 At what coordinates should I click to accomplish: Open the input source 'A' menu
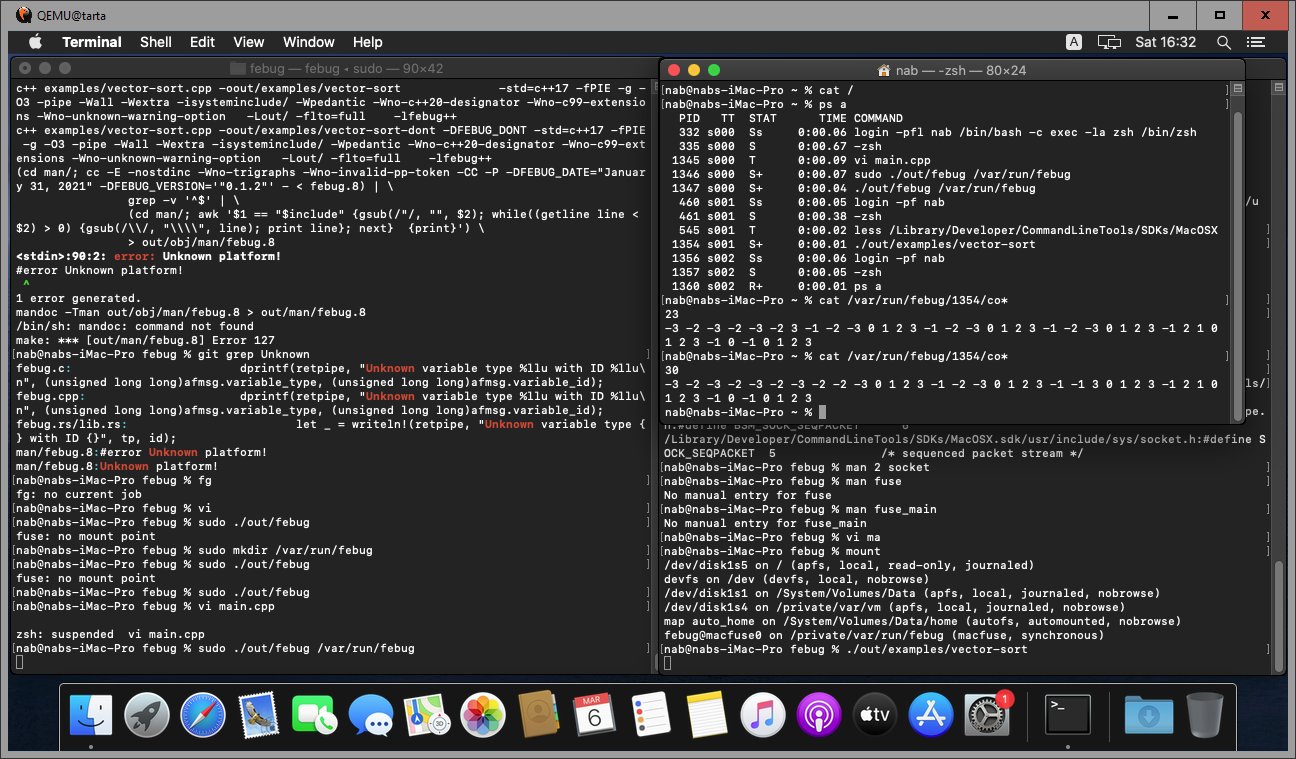(x=1074, y=42)
